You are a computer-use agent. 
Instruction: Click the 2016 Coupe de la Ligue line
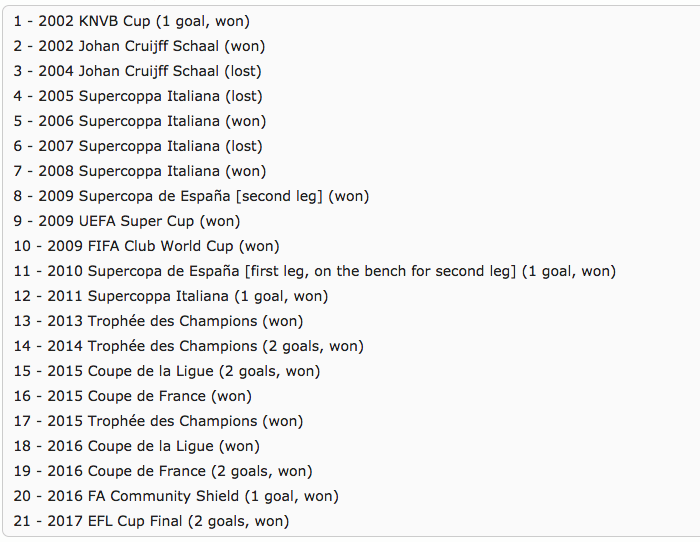point(137,446)
